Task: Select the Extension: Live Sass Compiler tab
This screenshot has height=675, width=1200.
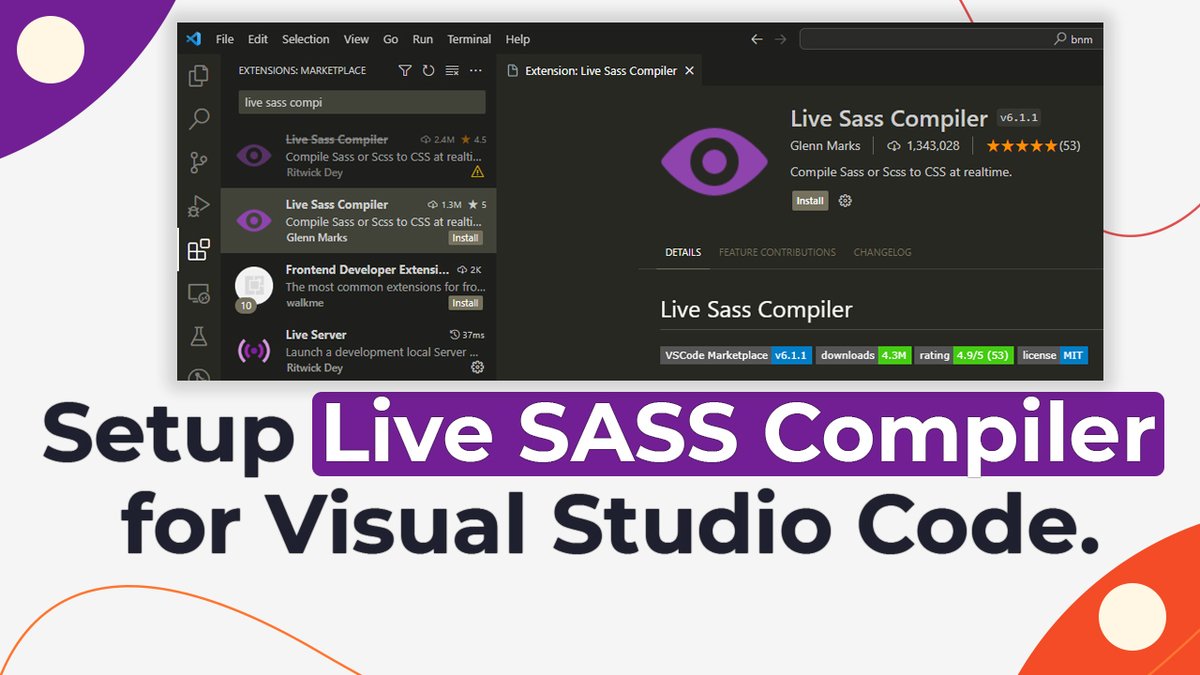Action: 600,71
